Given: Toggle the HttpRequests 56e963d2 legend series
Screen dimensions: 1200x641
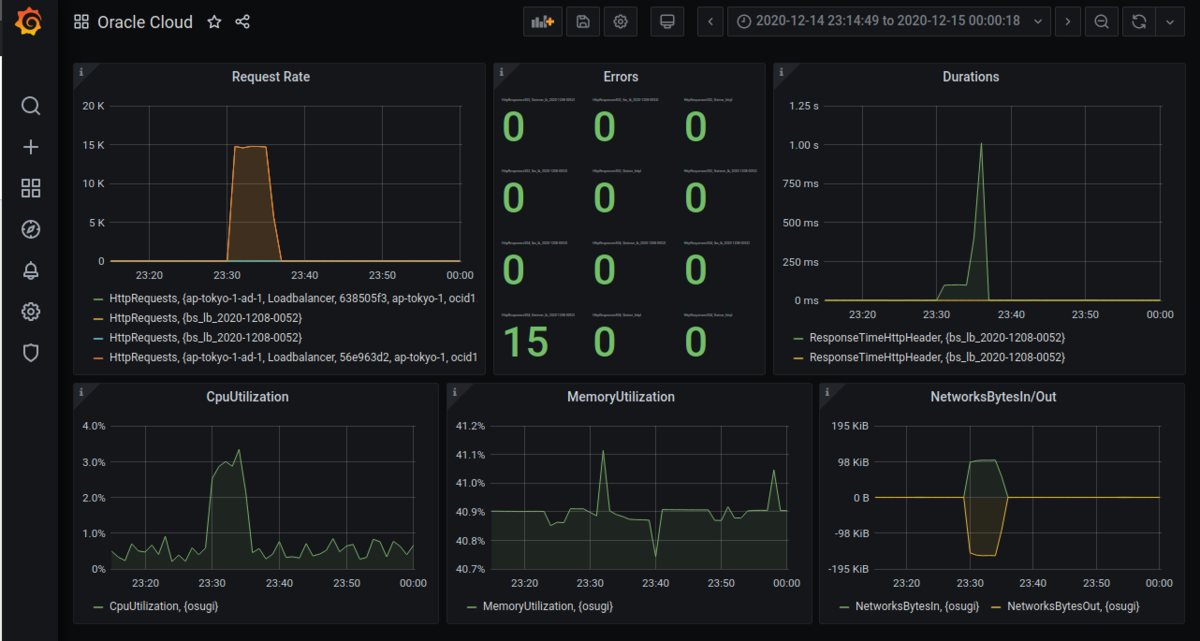Looking at the screenshot, I should pos(292,357).
